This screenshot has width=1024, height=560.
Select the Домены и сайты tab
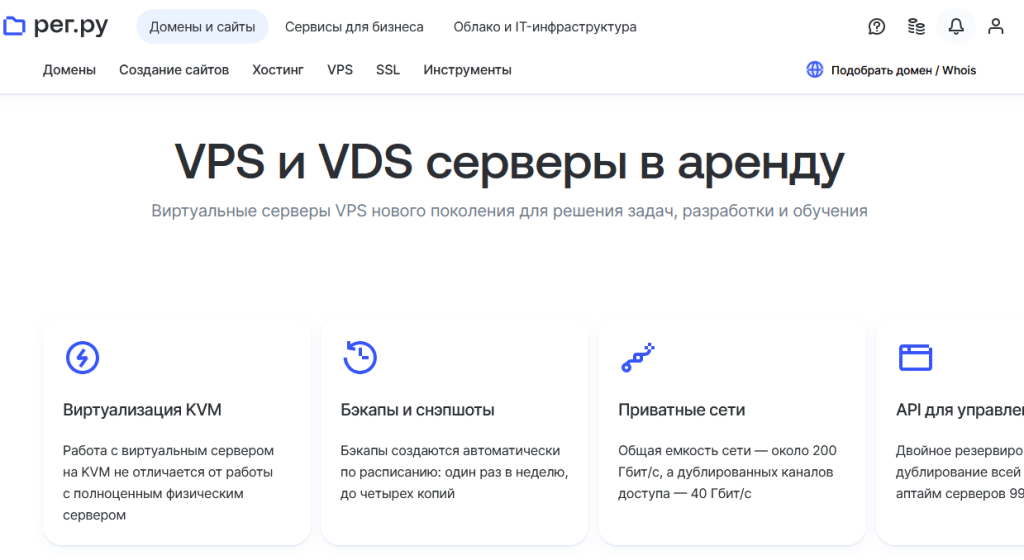[x=202, y=27]
